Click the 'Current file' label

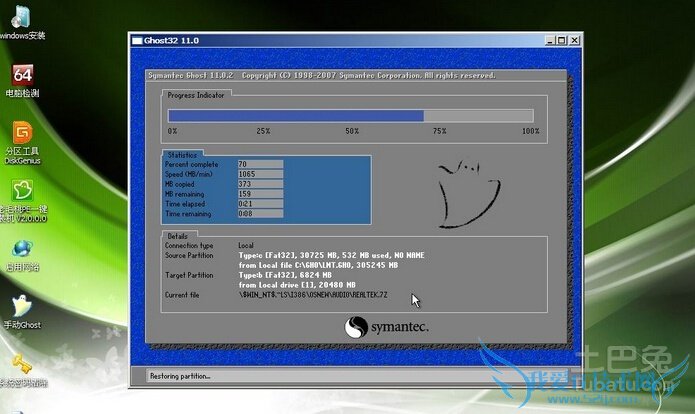(x=182, y=295)
